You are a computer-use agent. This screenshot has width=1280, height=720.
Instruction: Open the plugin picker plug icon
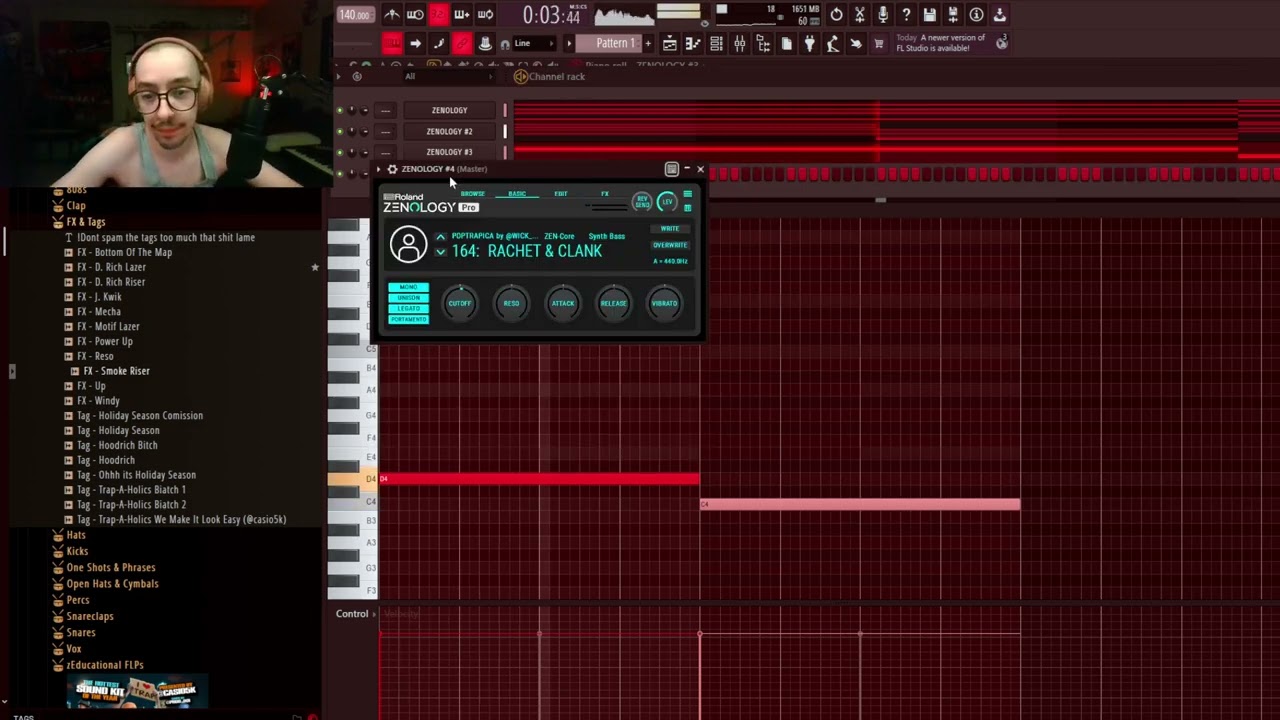[x=809, y=43]
